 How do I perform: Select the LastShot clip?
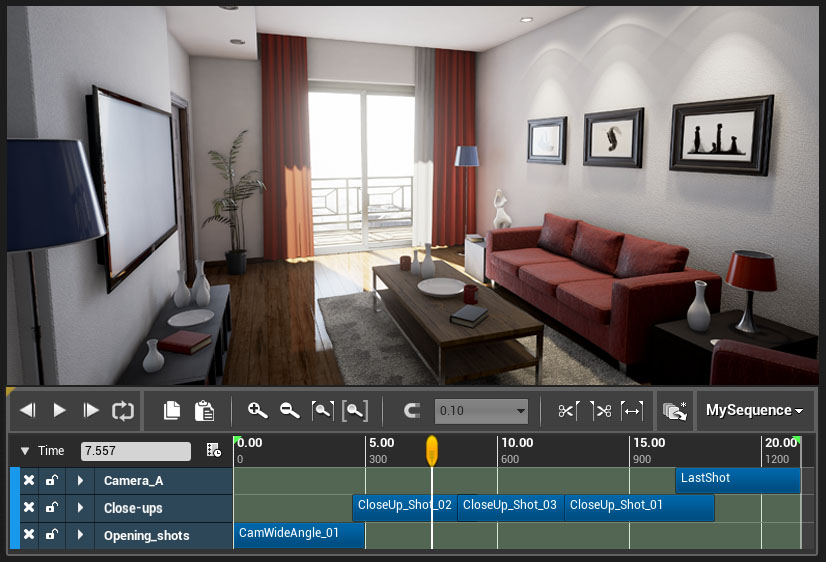[x=738, y=480]
